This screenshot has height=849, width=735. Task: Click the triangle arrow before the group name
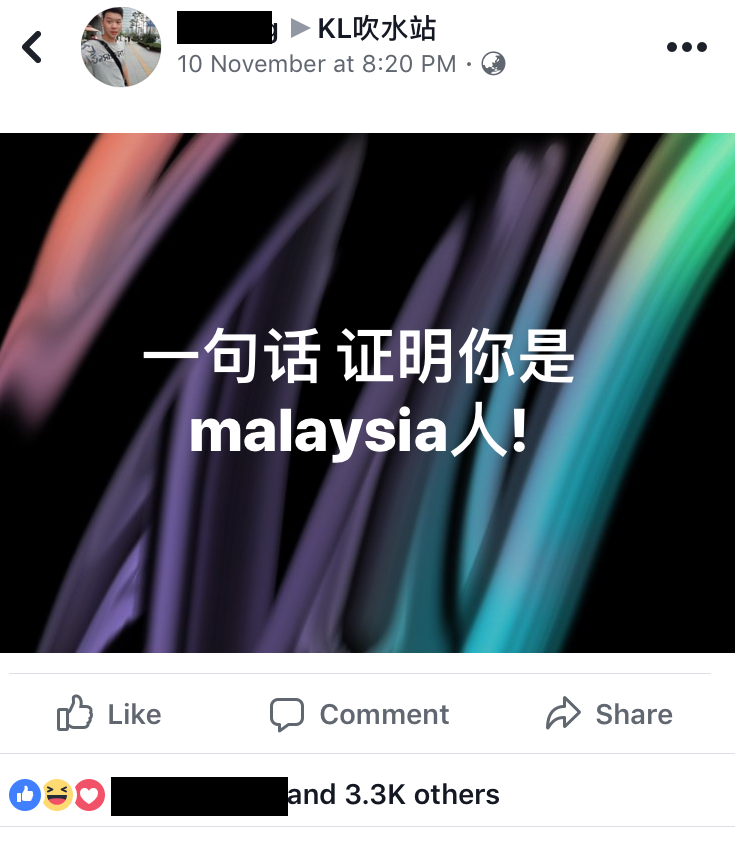click(301, 28)
